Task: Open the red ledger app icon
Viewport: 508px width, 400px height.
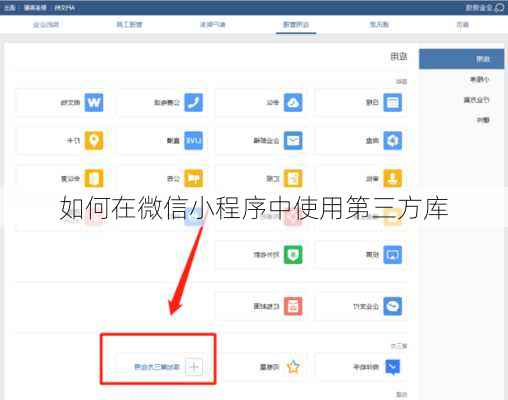Action: coord(293,306)
